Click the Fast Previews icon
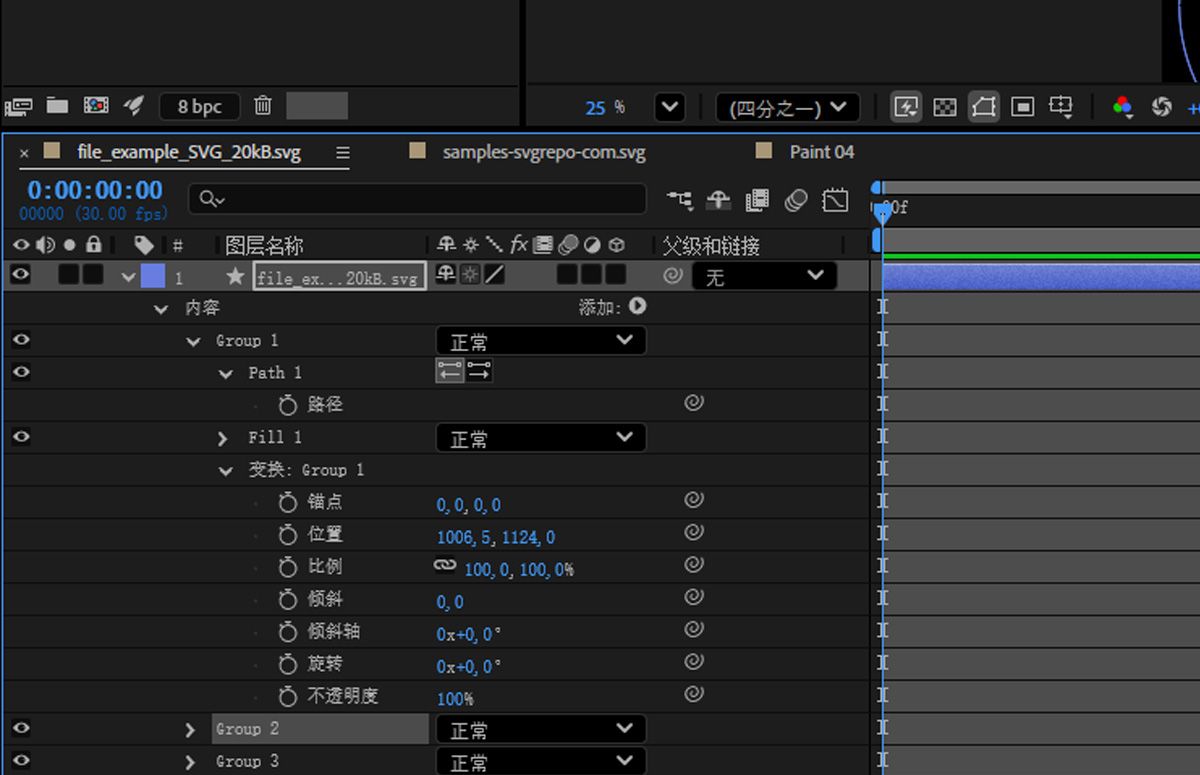The width and height of the screenshot is (1200, 775). [x=906, y=106]
